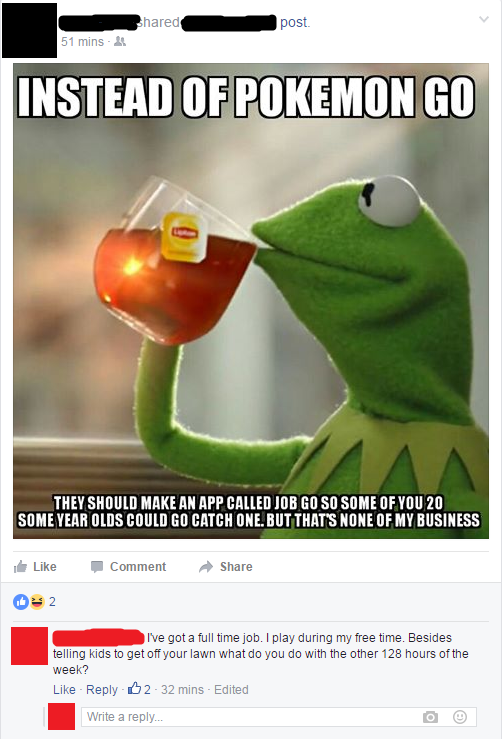Click Reply under the comment

(x=102, y=690)
